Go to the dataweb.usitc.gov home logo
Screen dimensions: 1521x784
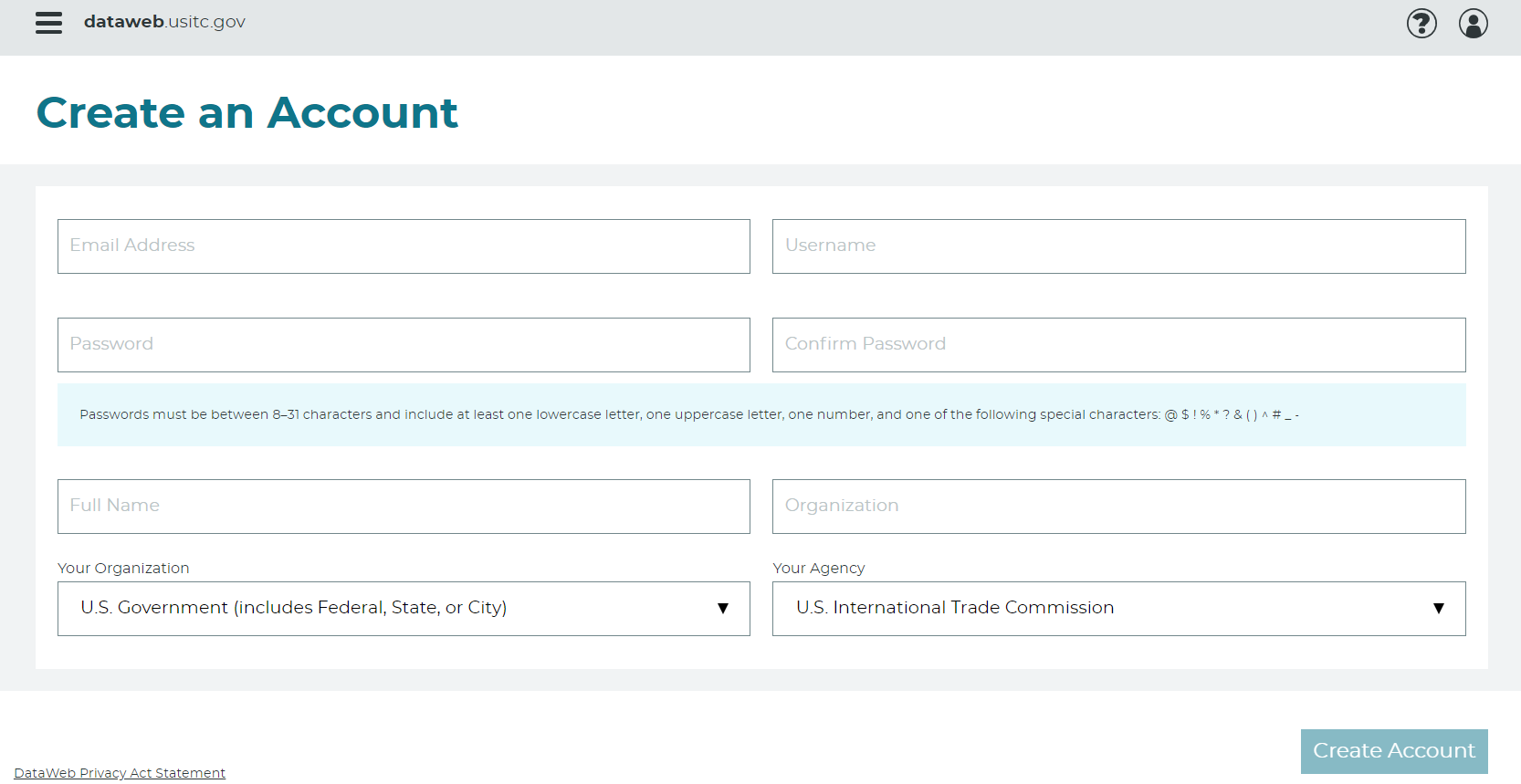point(164,22)
